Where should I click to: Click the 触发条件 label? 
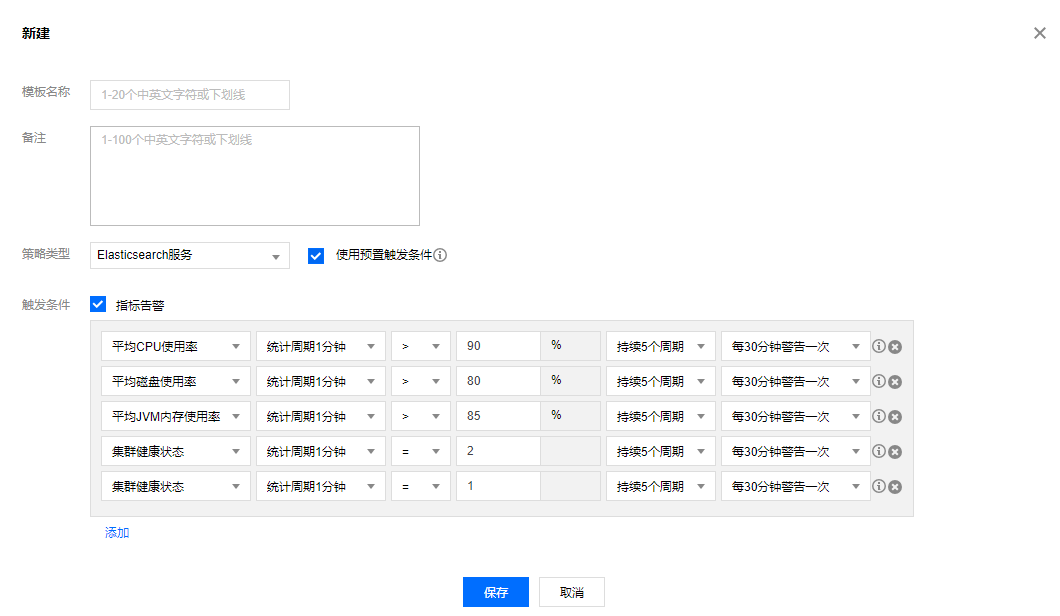pyautogui.click(x=46, y=305)
